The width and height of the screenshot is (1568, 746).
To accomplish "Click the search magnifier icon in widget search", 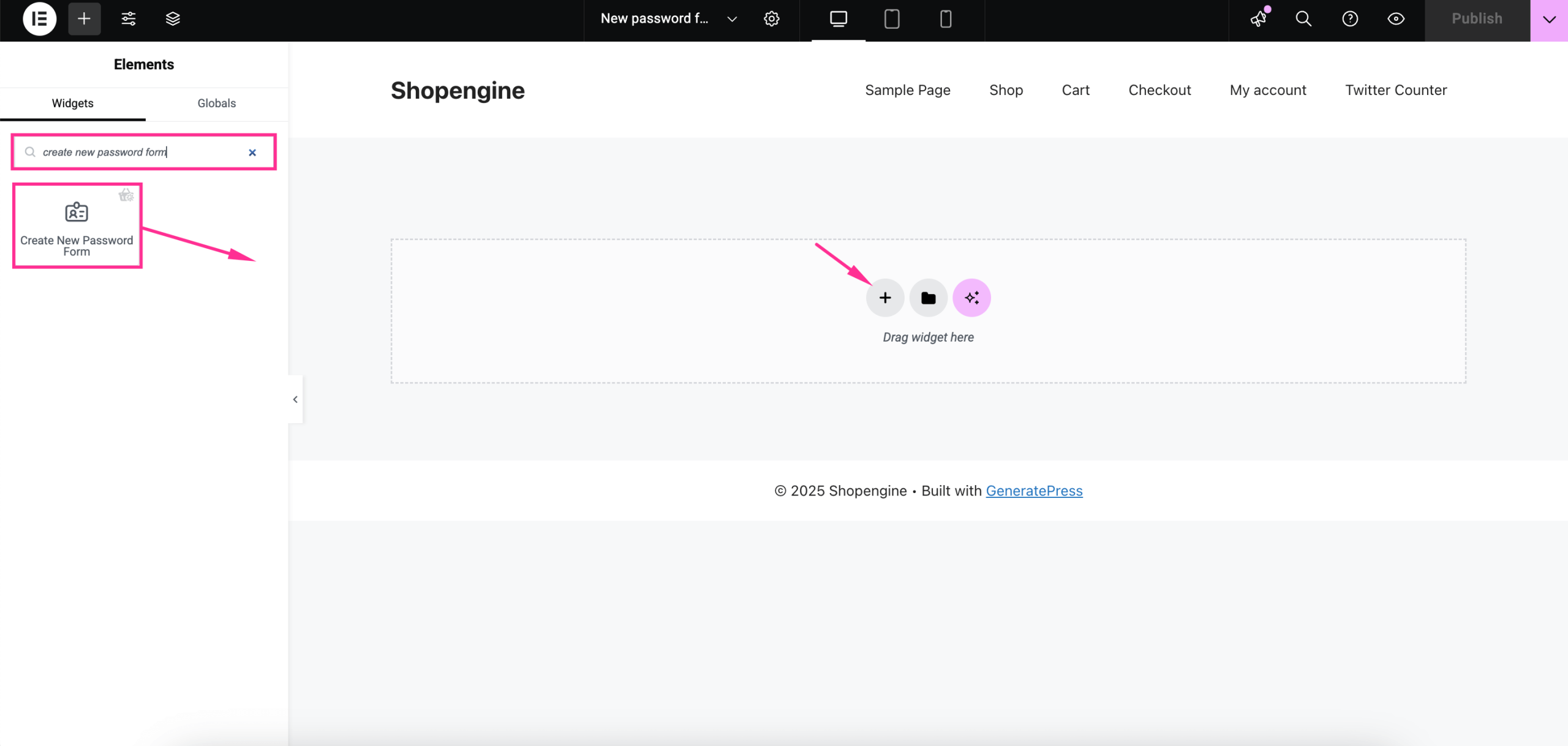I will (x=30, y=152).
